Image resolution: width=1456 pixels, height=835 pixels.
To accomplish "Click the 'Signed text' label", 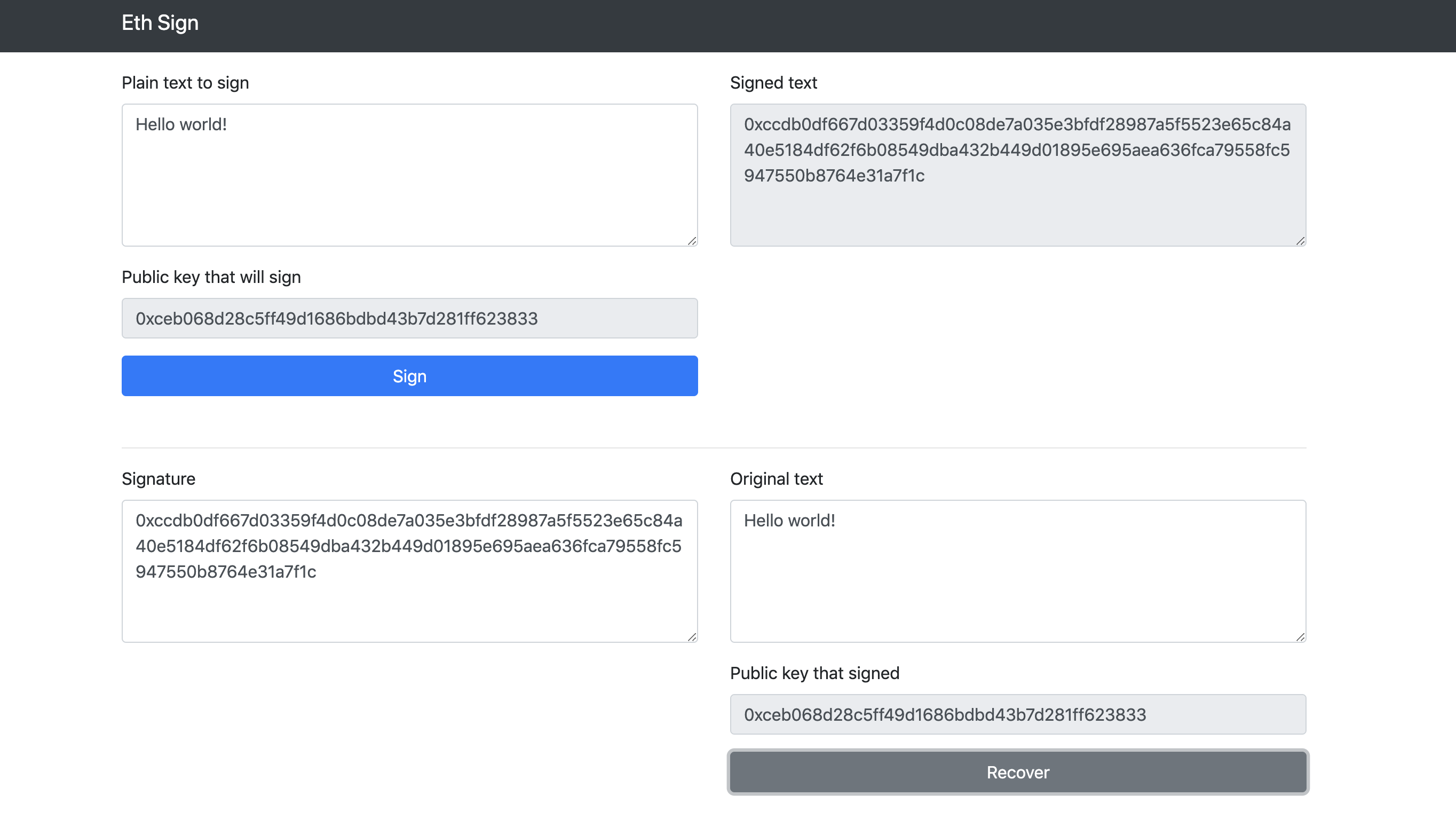I will point(773,83).
